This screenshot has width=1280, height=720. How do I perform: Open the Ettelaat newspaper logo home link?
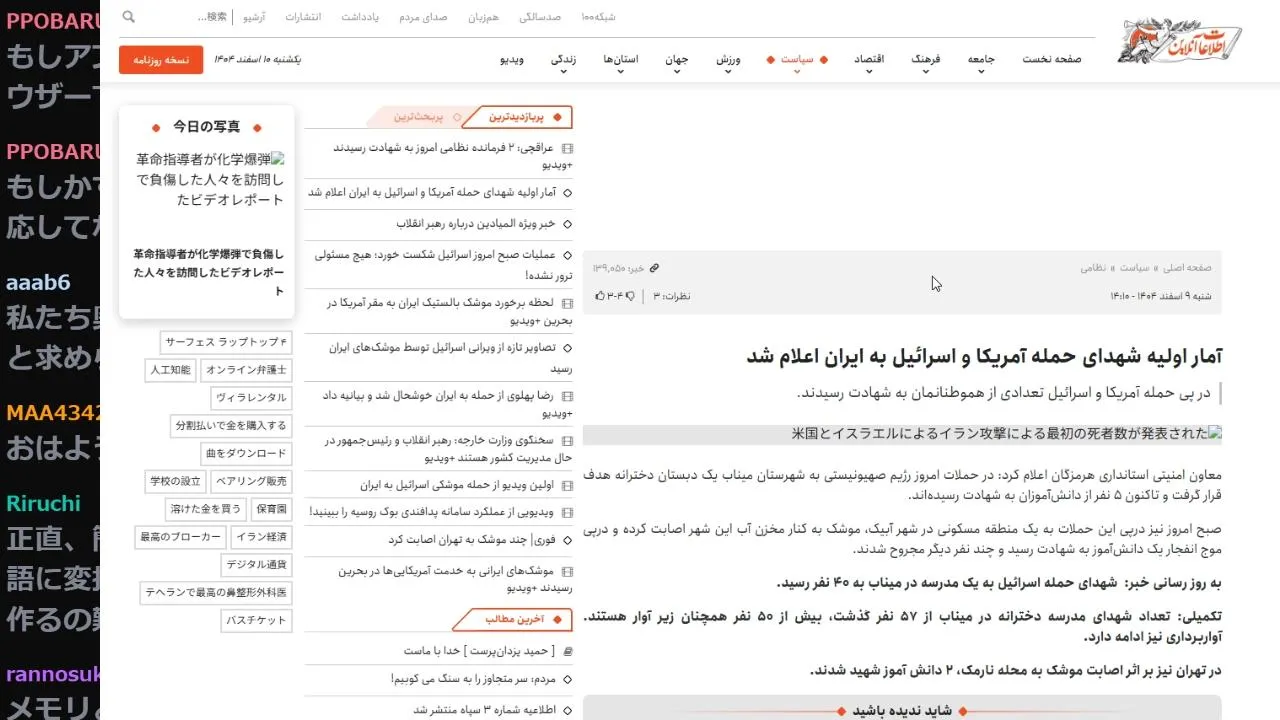pyautogui.click(x=1180, y=41)
